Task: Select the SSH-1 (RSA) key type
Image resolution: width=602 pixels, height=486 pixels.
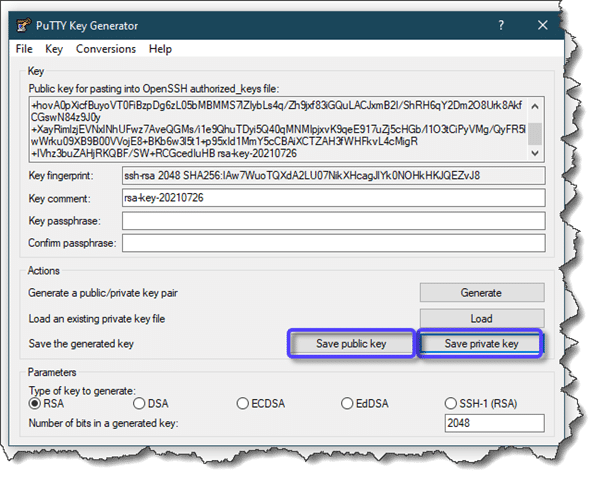Action: click(x=450, y=404)
